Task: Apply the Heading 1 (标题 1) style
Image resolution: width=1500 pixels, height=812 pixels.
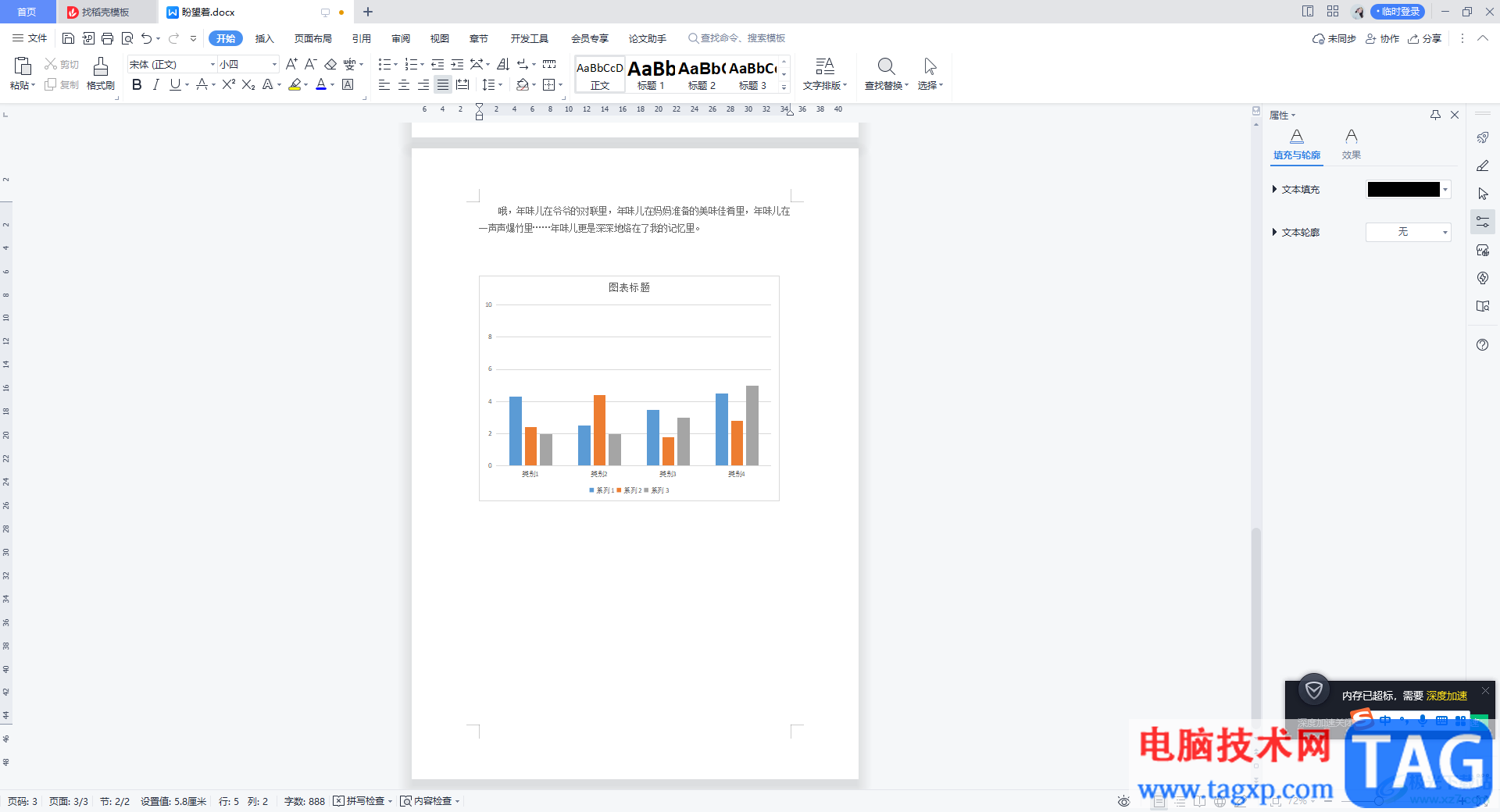Action: coord(651,75)
